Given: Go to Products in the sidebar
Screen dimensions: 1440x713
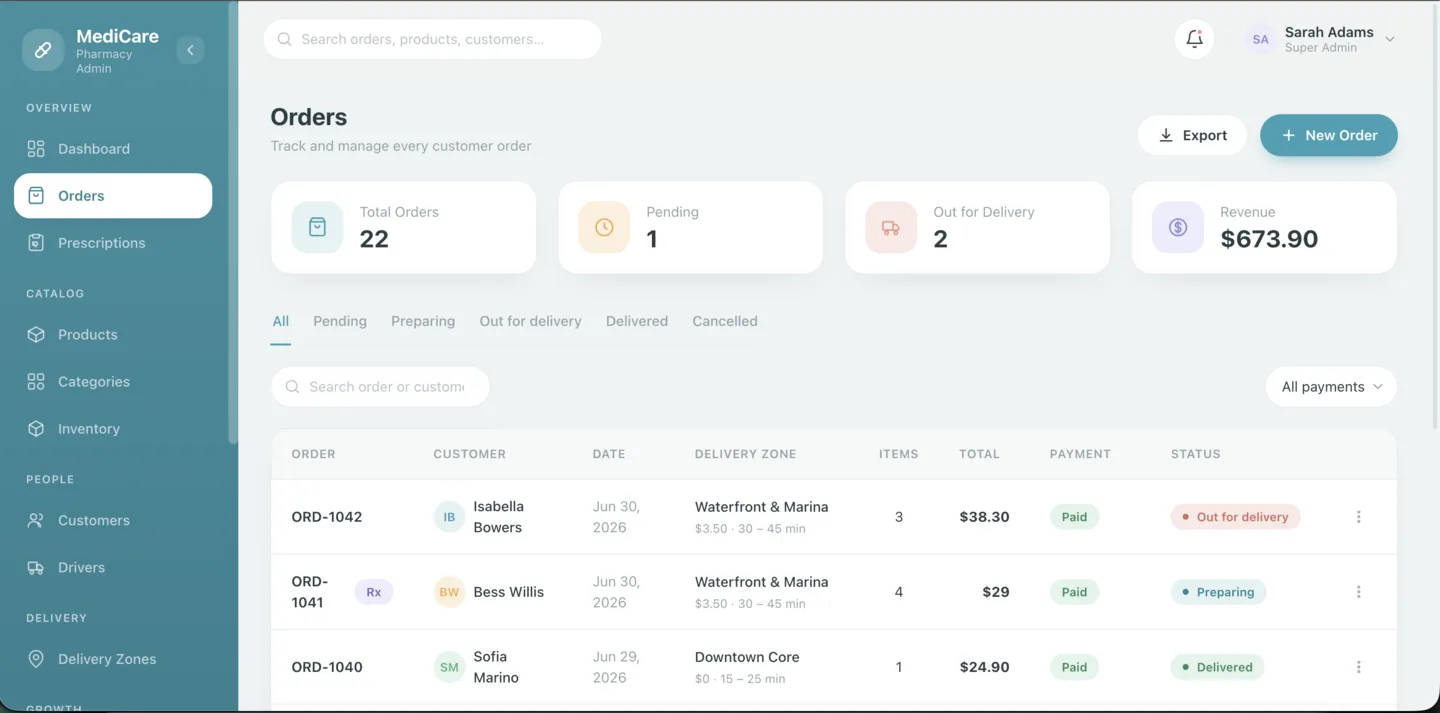Looking at the screenshot, I should (113, 335).
